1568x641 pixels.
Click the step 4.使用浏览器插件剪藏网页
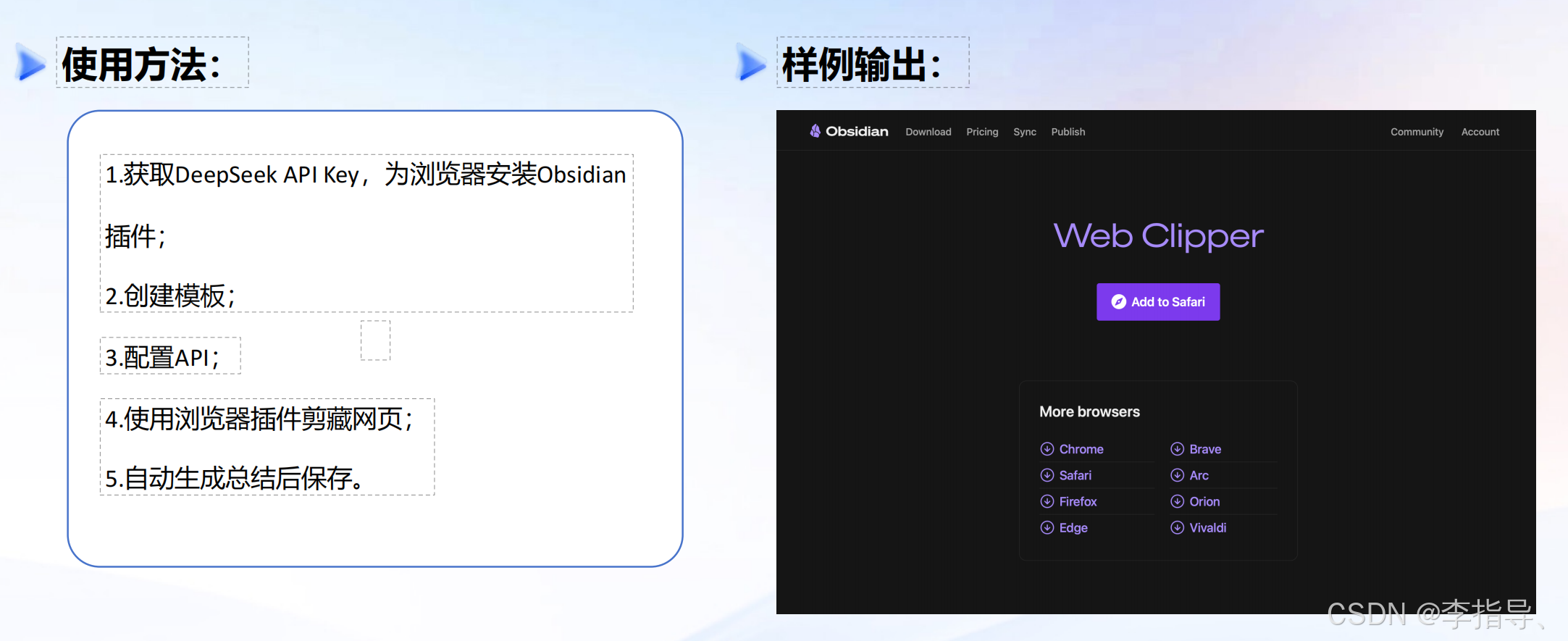point(259,419)
